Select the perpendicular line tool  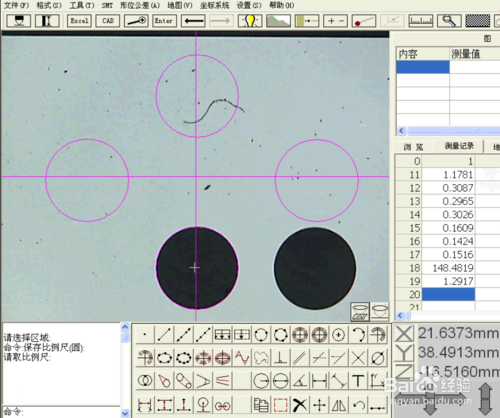[281, 358]
